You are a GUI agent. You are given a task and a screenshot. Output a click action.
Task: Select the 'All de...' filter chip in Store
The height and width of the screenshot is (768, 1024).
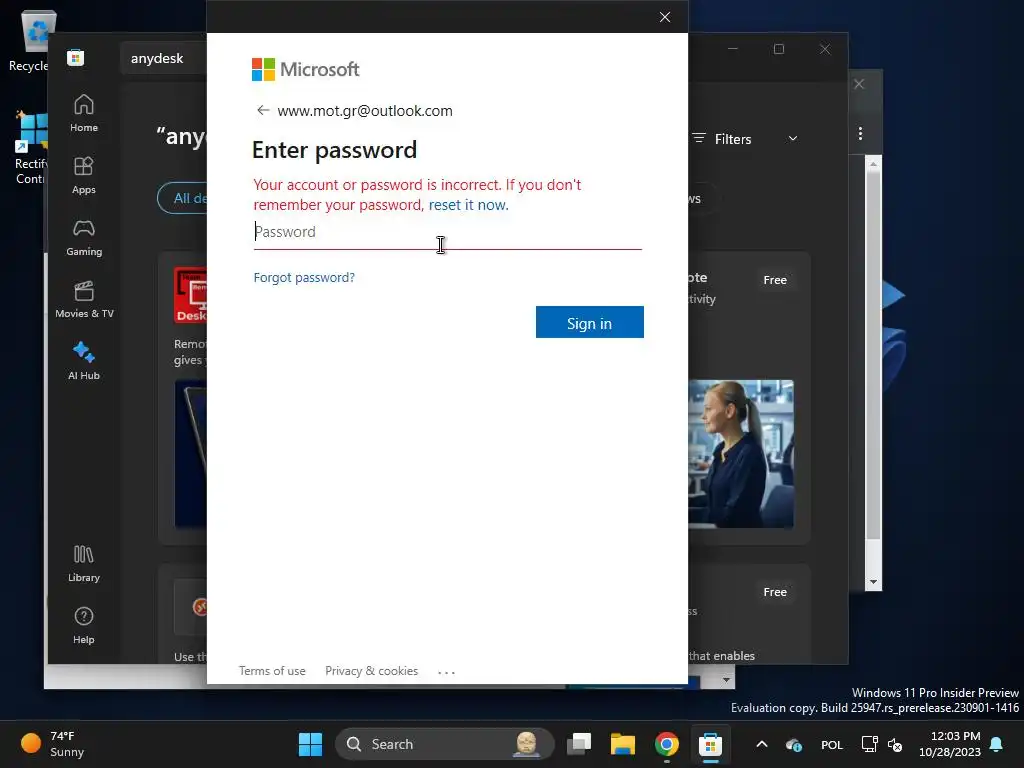click(183, 198)
